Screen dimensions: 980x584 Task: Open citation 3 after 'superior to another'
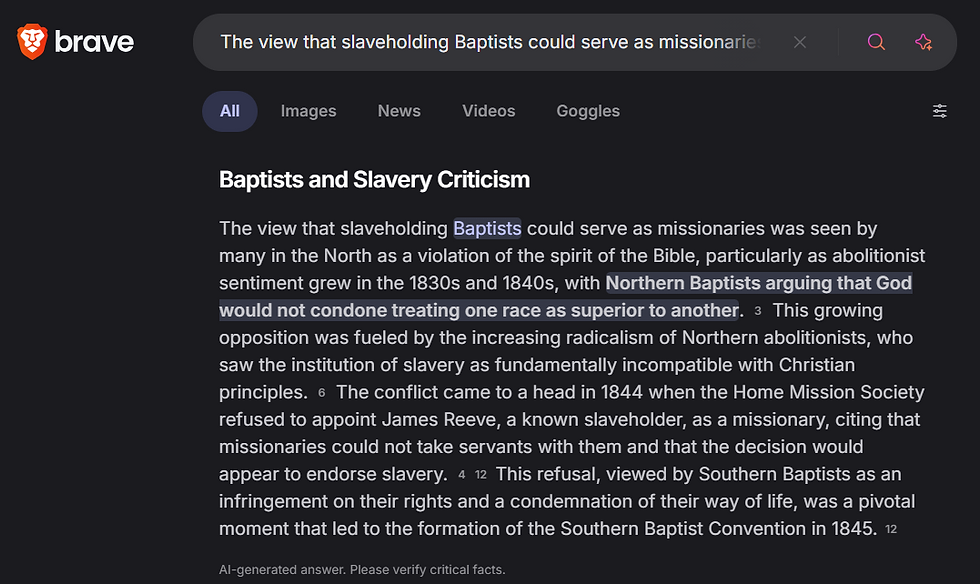point(758,311)
